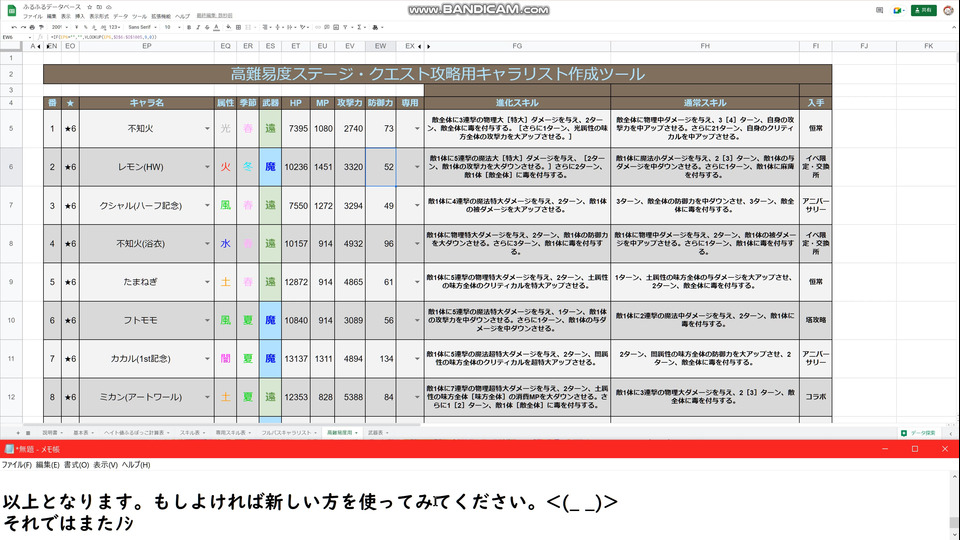Open the Google Sheets home icon
960x540 pixels.
(x=12, y=10)
